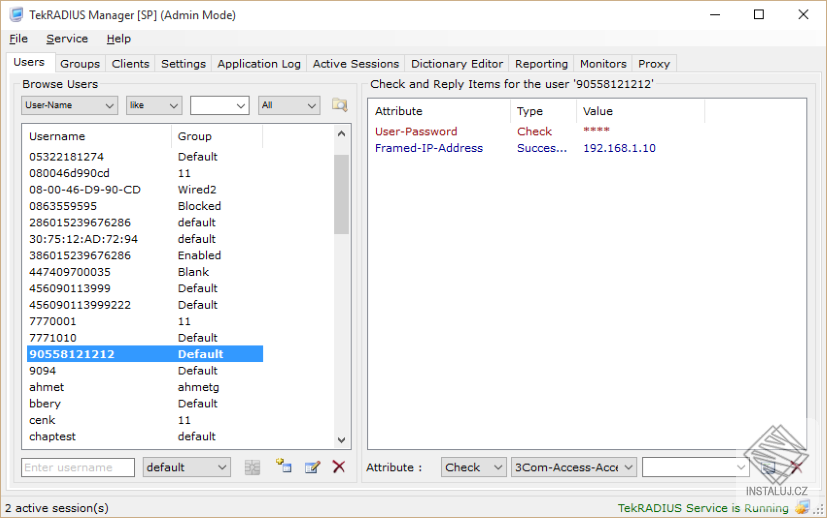Click the user list scrollbar down arrow
The width and height of the screenshot is (827, 518).
[x=341, y=440]
